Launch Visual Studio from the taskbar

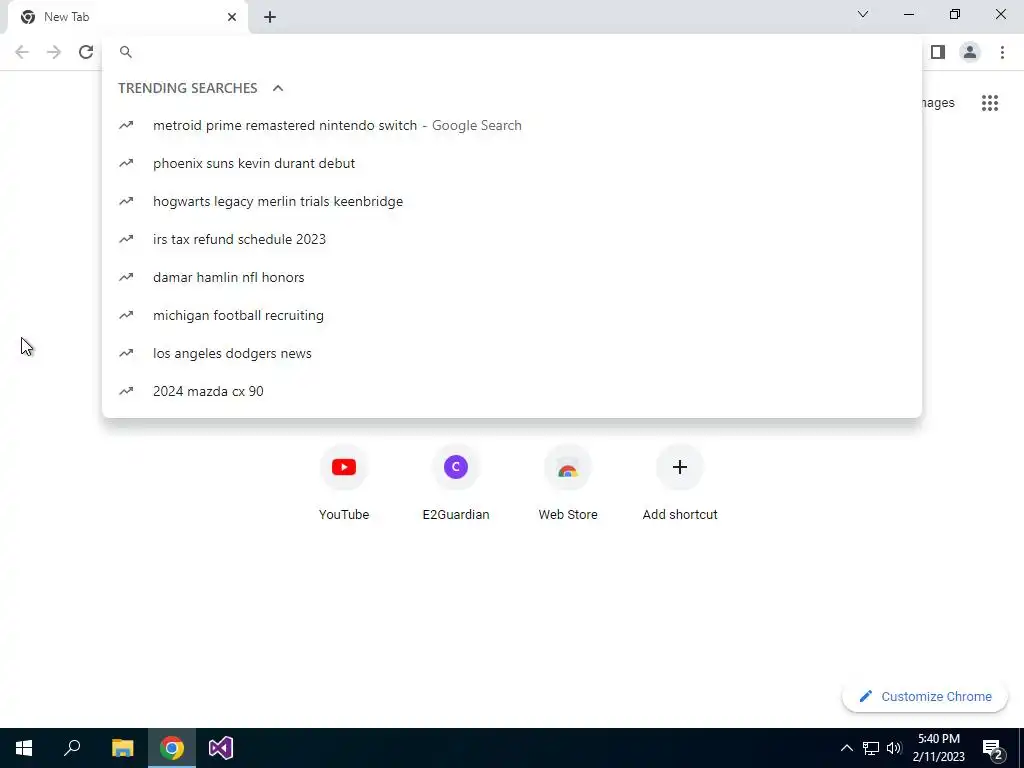(221, 748)
